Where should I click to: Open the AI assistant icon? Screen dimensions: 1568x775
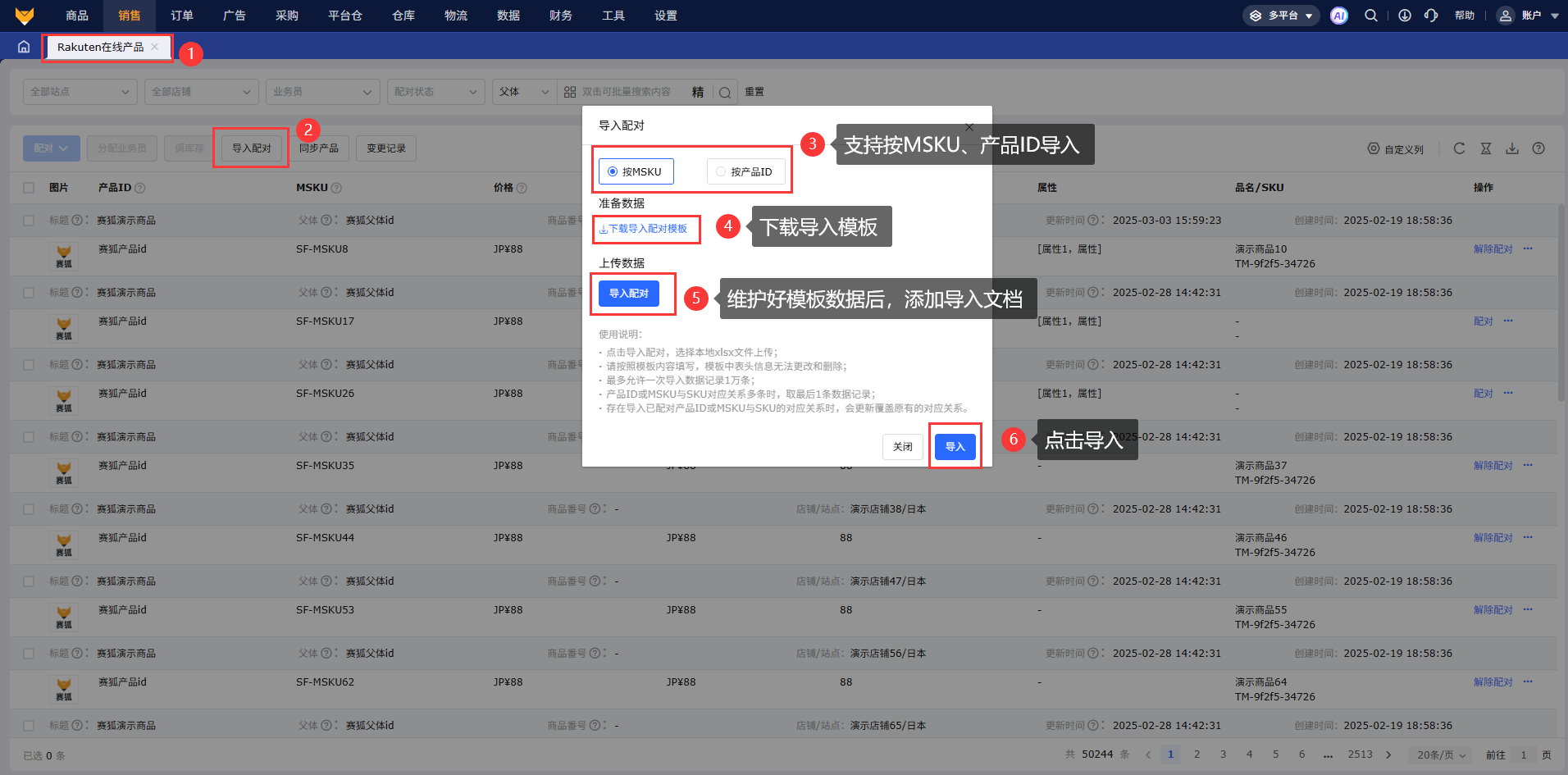(x=1339, y=16)
